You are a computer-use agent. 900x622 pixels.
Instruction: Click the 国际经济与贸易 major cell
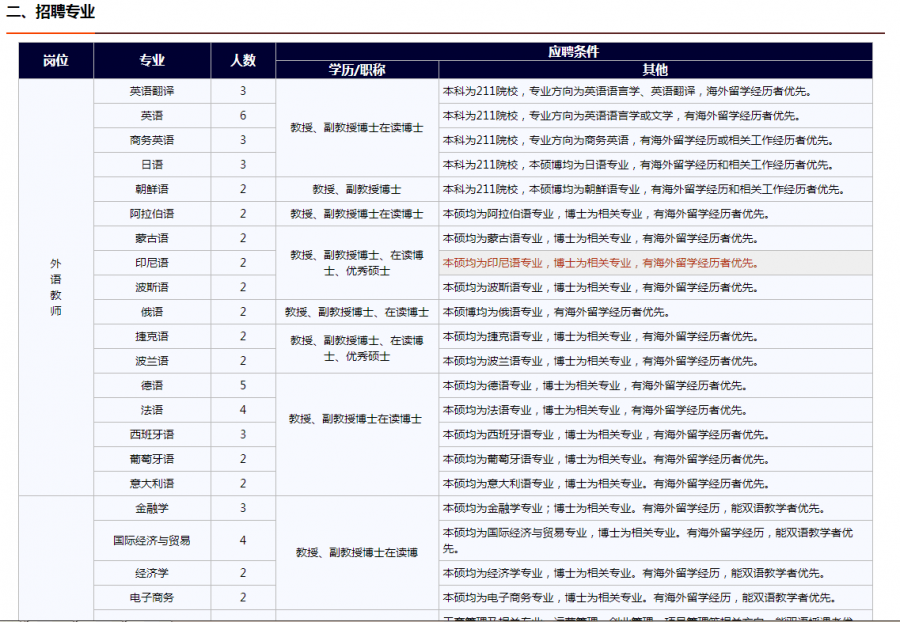[152, 540]
